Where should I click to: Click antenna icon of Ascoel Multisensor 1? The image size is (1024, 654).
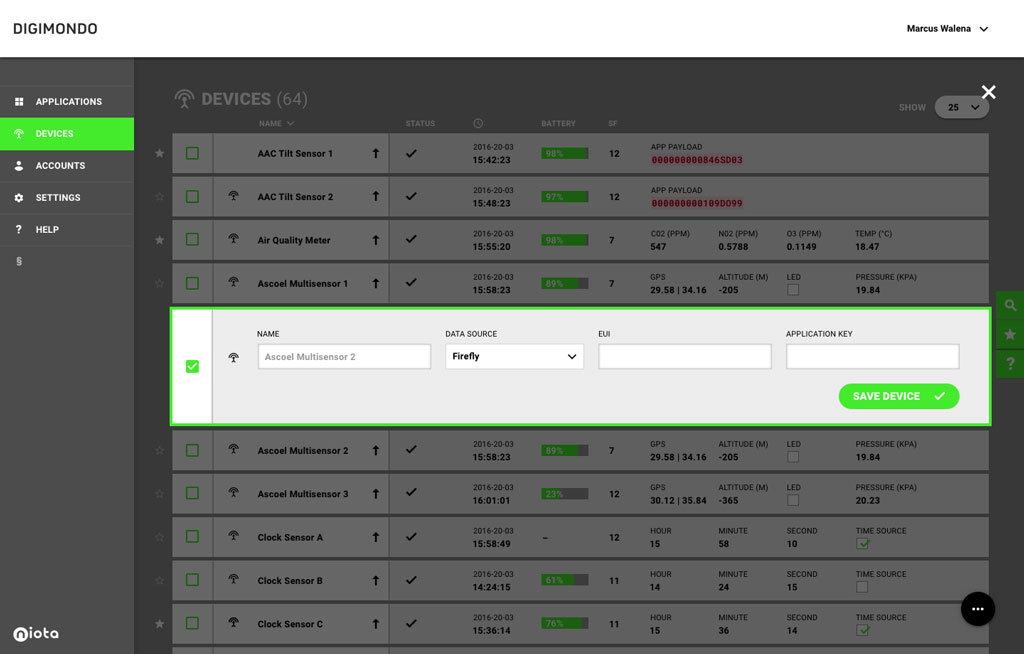click(x=233, y=282)
